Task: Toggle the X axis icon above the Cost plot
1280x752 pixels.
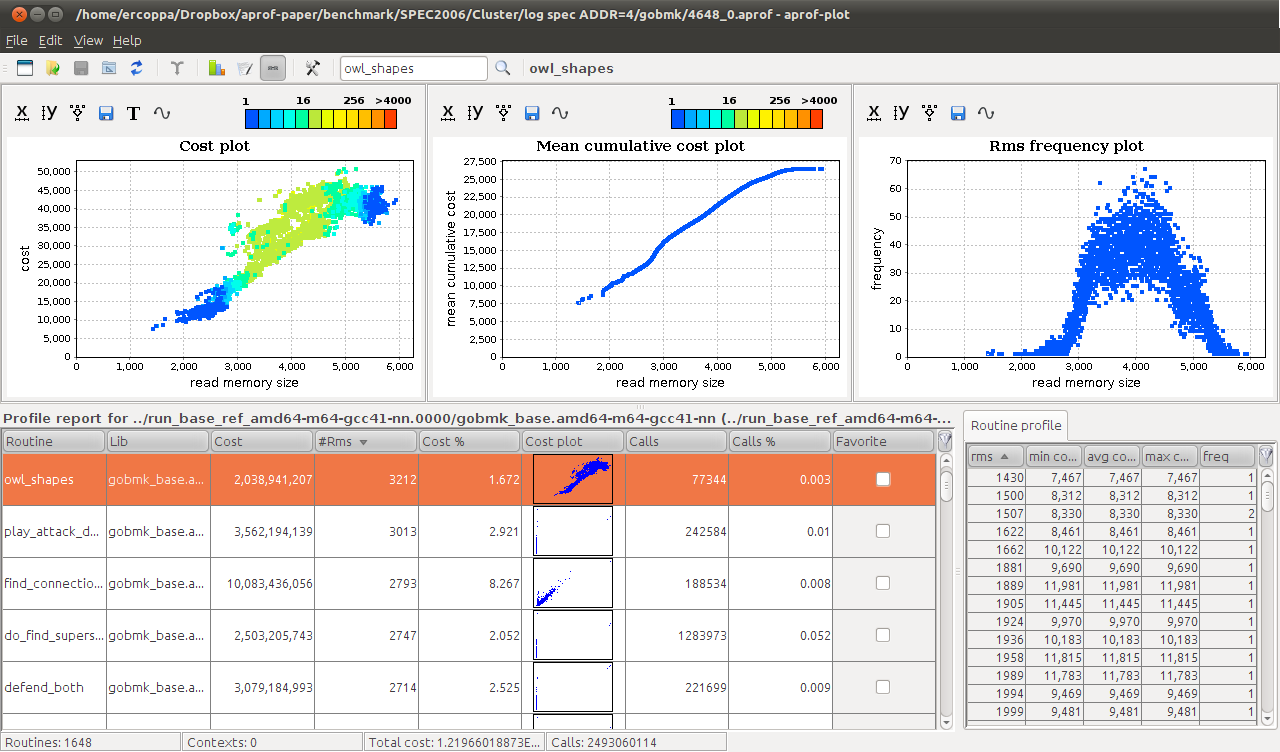Action: point(22,113)
